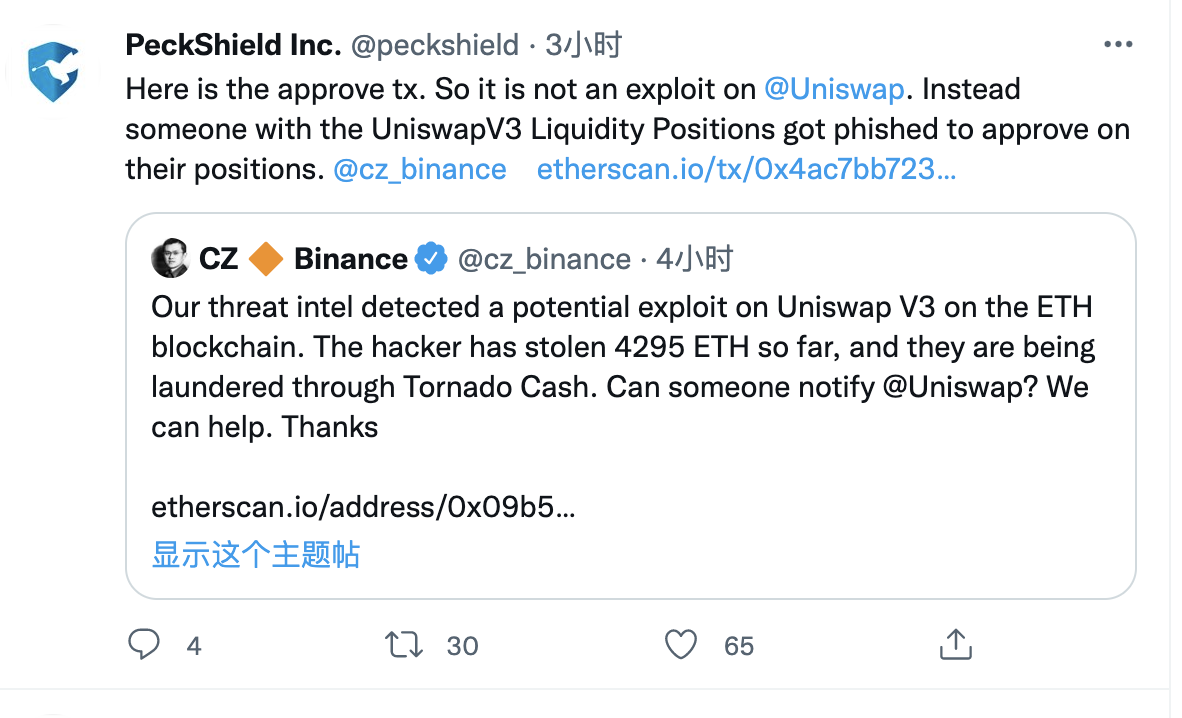Viewport: 1182px width, 718px height.
Task: Click the quoted tweet body text
Action: coord(620,367)
